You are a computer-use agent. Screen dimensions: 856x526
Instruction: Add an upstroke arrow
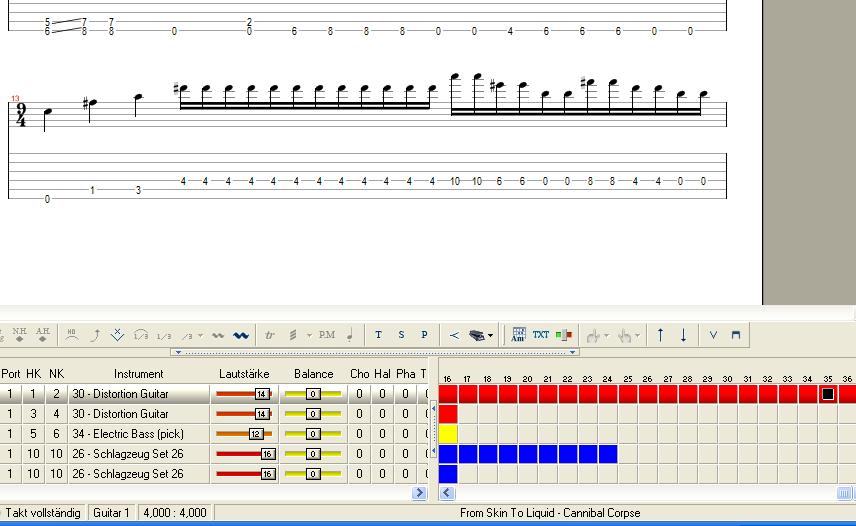click(x=661, y=335)
